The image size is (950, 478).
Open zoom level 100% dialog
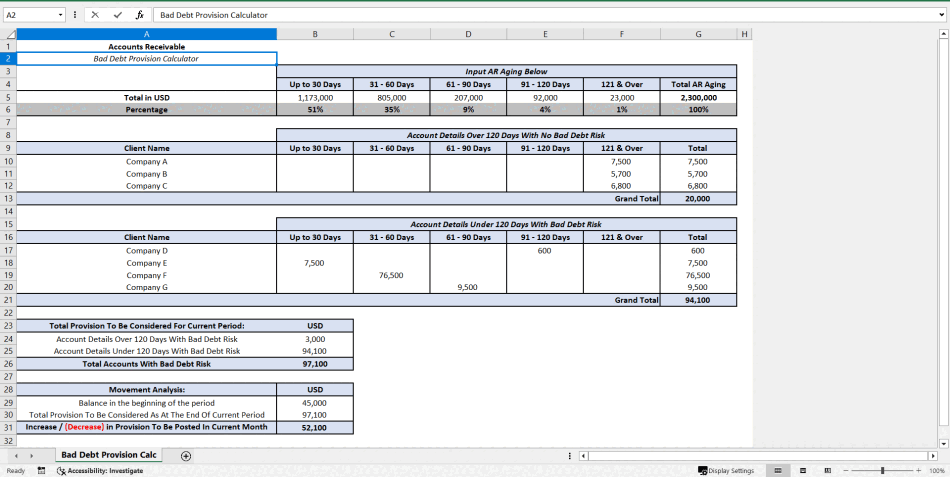937,471
